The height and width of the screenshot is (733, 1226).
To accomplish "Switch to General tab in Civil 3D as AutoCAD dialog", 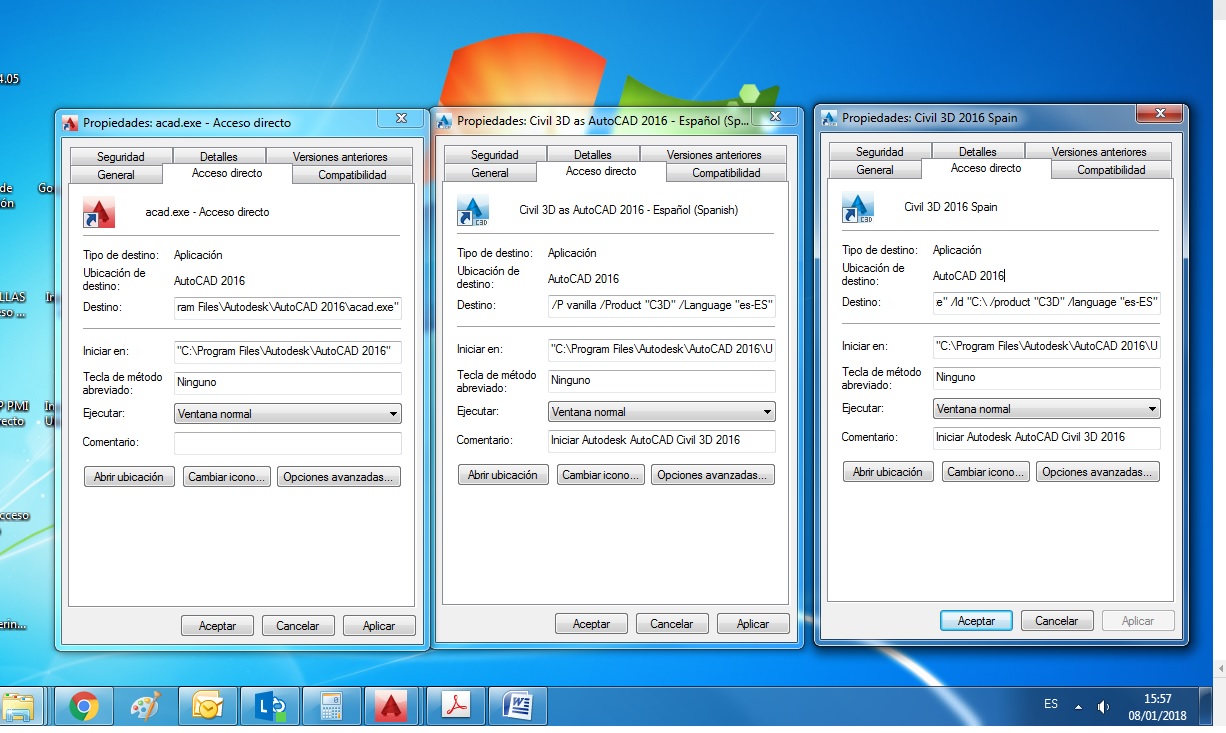I will coord(490,172).
